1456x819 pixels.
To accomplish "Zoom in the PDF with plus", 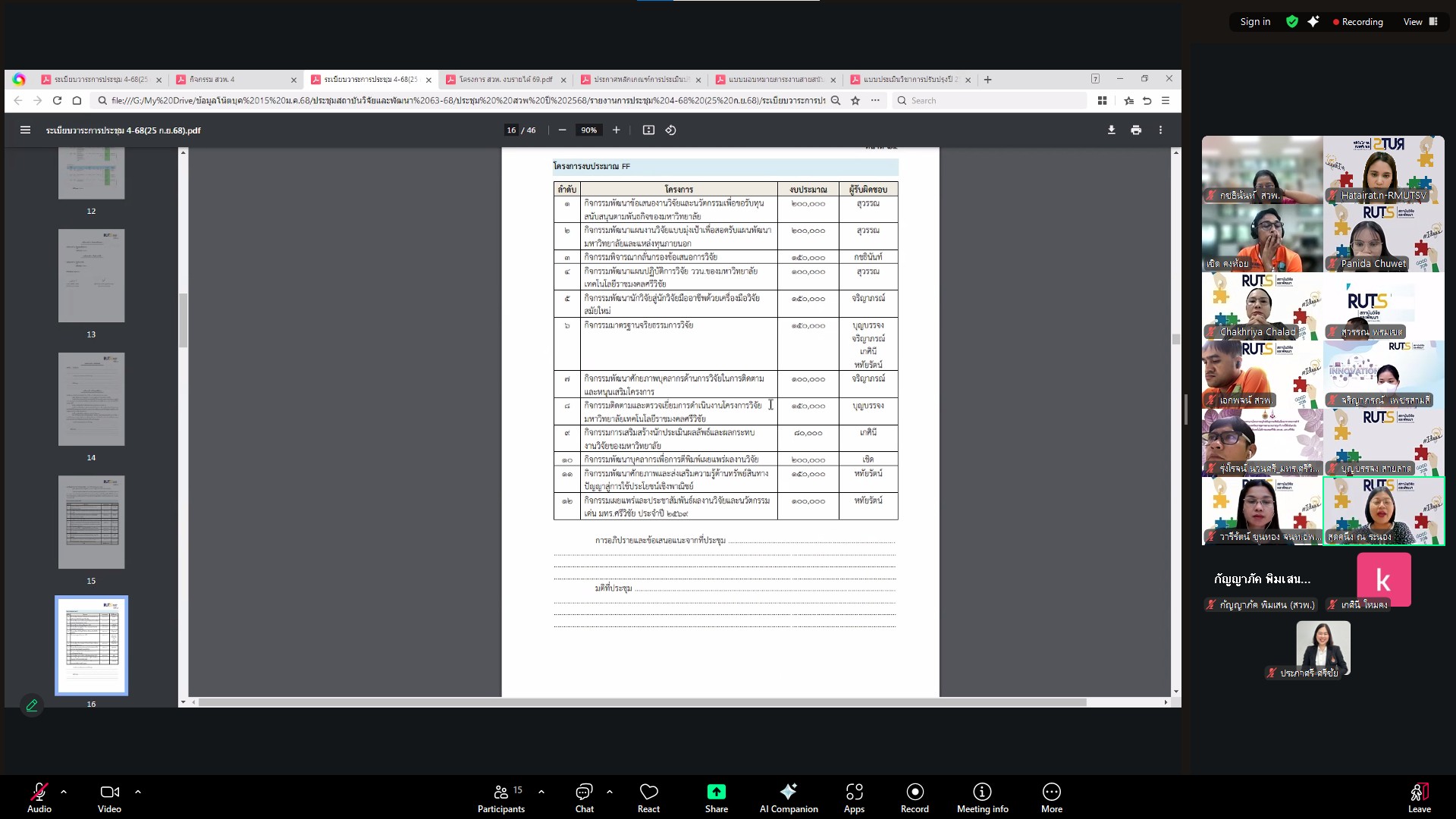I will pos(616,130).
